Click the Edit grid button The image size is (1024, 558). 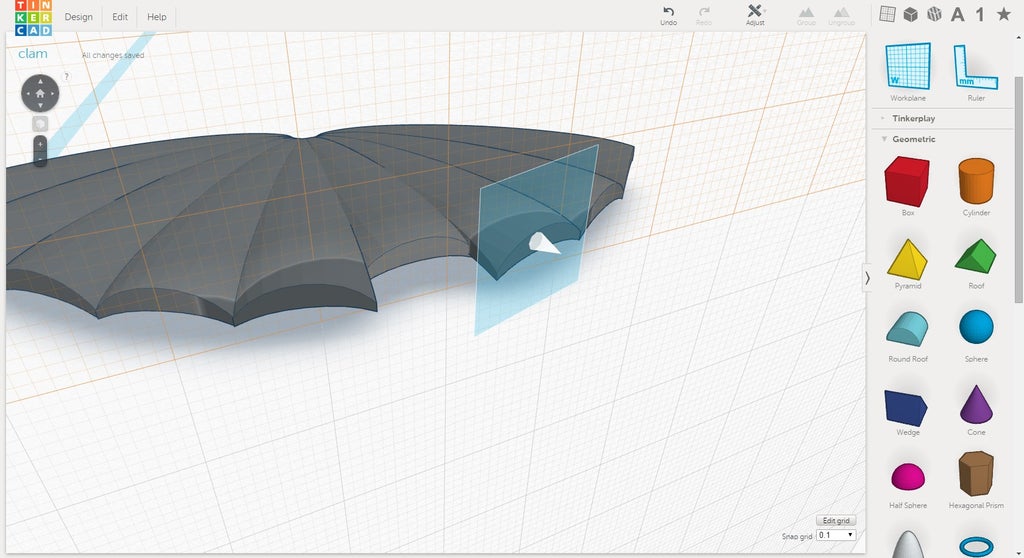836,520
